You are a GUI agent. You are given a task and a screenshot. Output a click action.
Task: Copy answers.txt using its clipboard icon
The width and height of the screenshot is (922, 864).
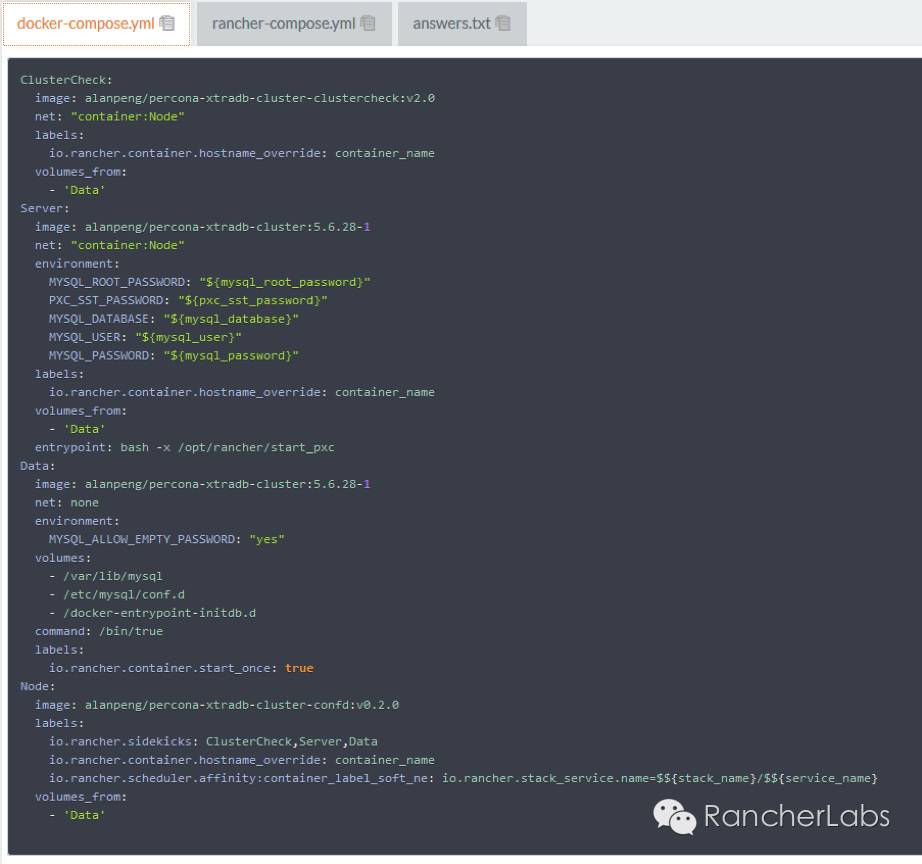pyautogui.click(x=503, y=24)
